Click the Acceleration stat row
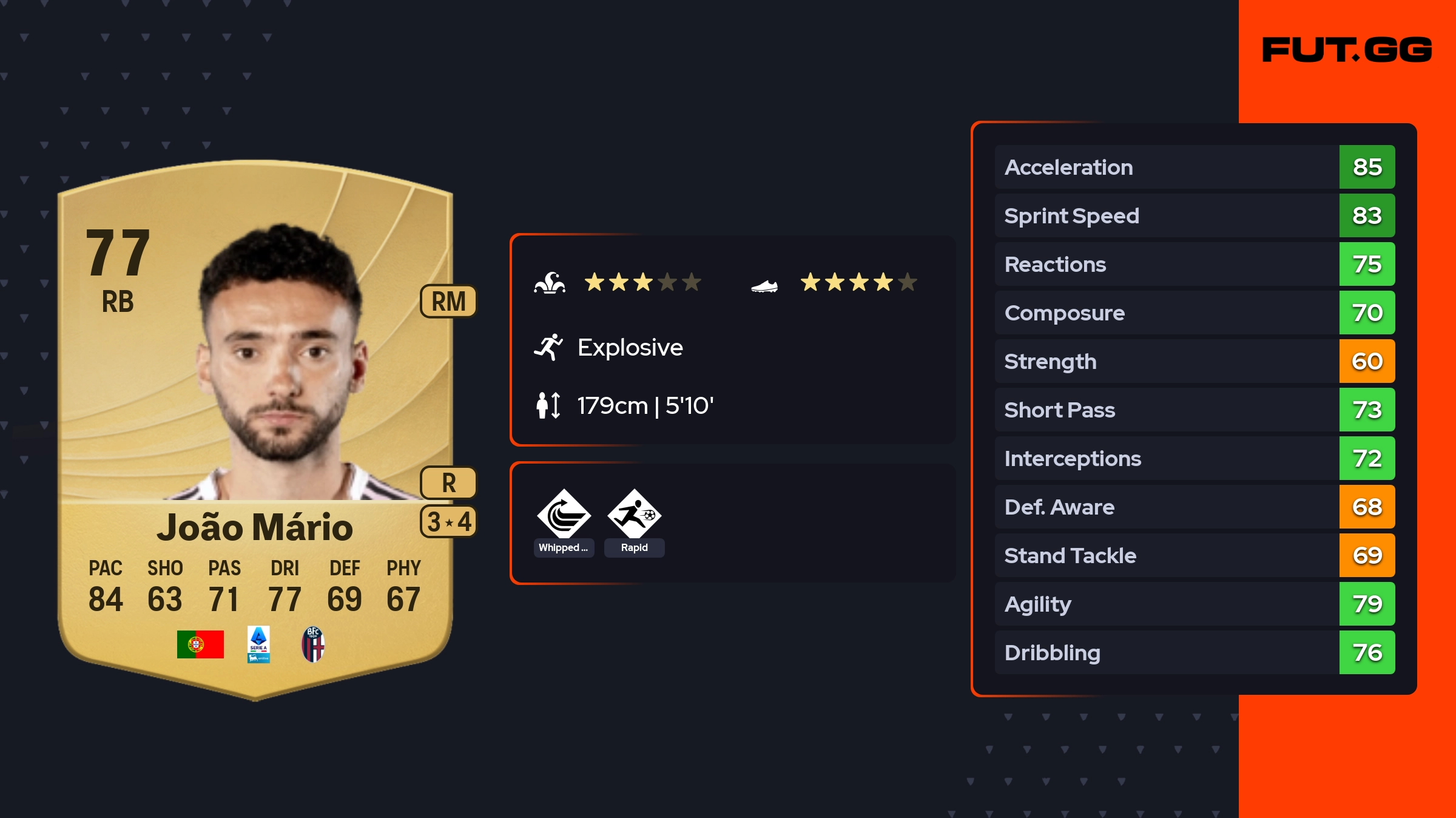The image size is (1456, 818). [x=1195, y=167]
